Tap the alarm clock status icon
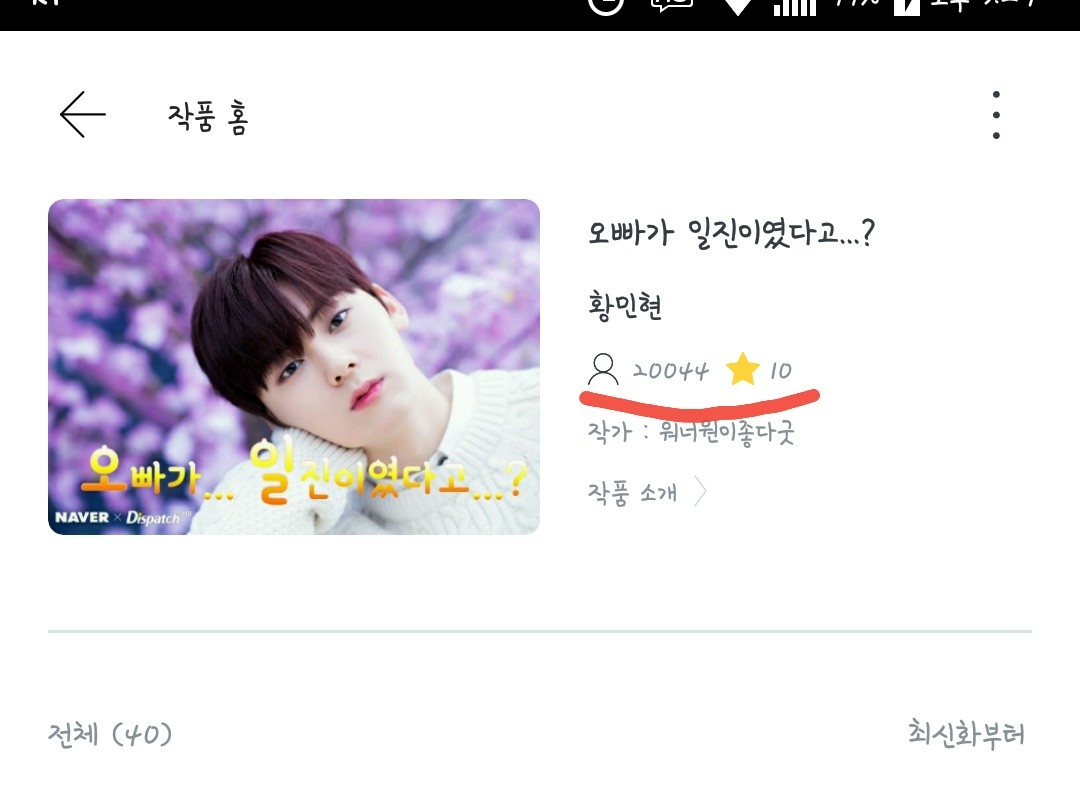The image size is (1080, 810). click(x=606, y=6)
